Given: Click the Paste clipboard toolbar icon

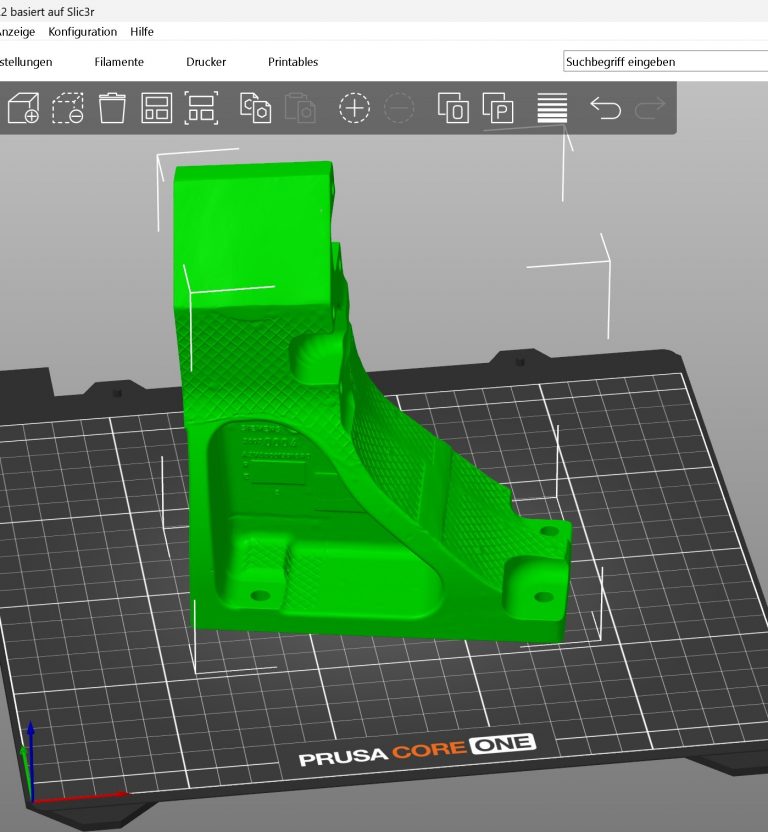Looking at the screenshot, I should coord(300,107).
